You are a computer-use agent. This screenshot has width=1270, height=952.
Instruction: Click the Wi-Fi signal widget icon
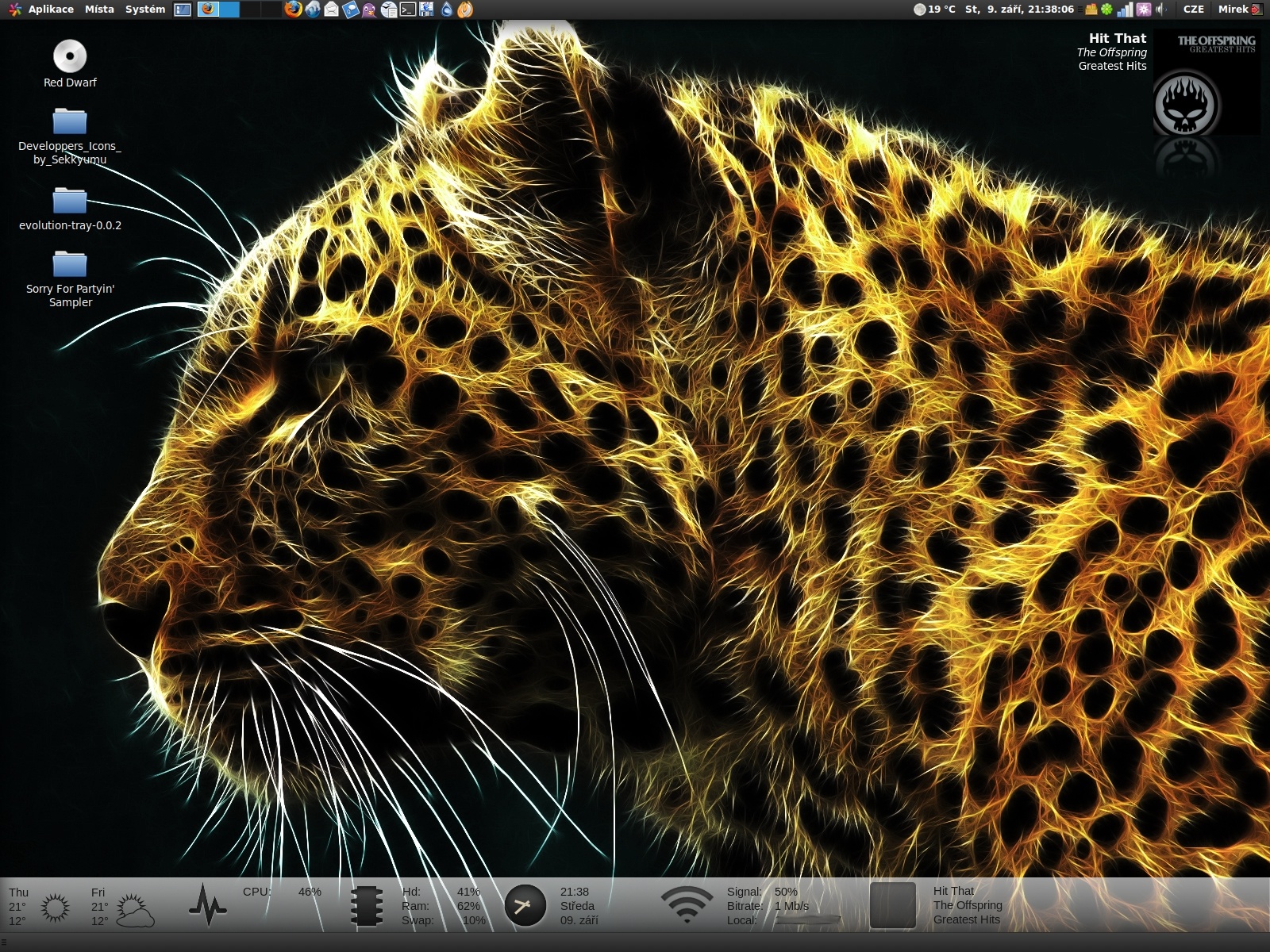(x=687, y=905)
